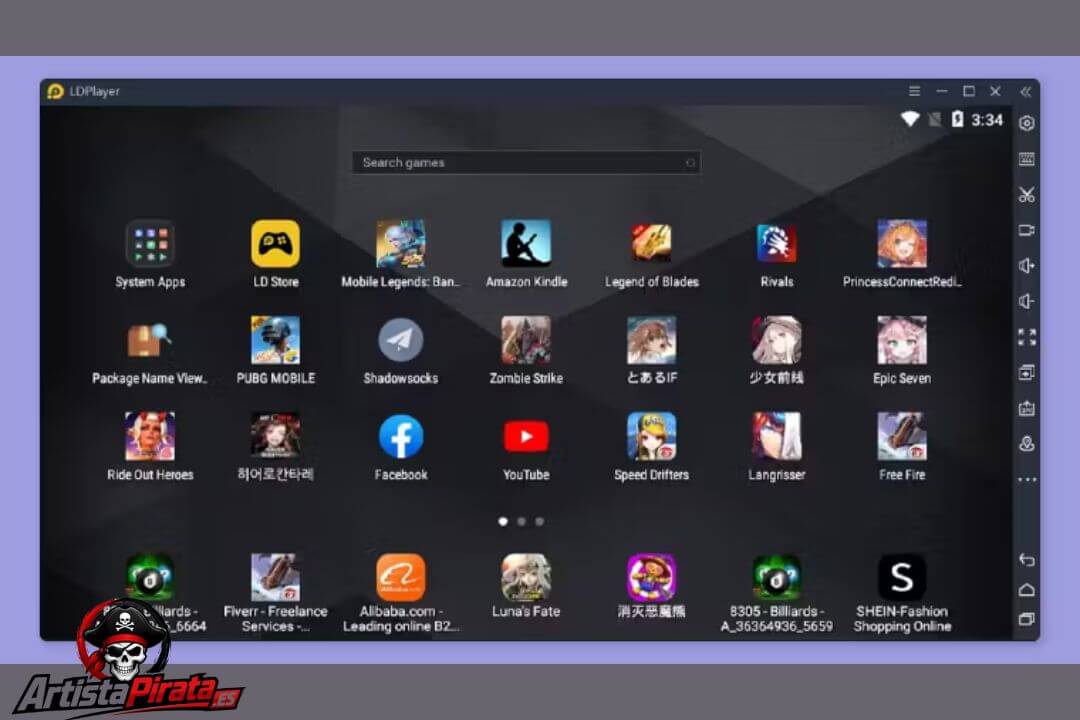Open the Shadowsocks app

401,340
